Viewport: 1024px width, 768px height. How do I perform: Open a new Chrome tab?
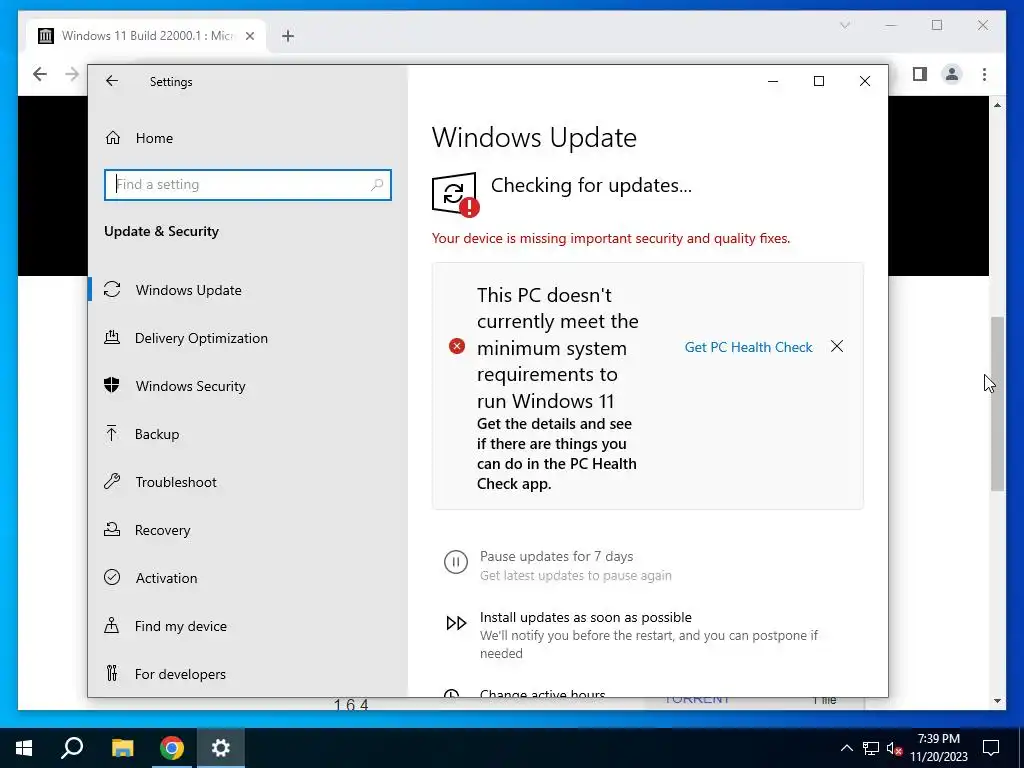click(x=288, y=36)
